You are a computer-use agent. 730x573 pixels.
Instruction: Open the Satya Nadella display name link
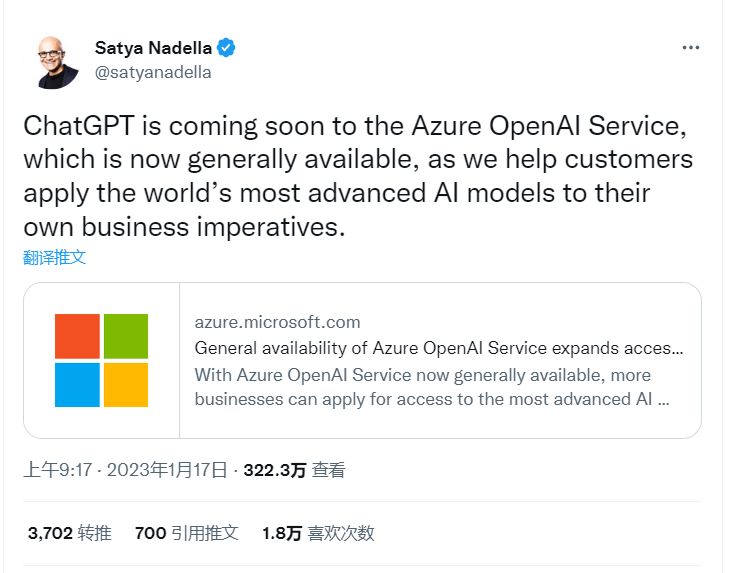154,48
